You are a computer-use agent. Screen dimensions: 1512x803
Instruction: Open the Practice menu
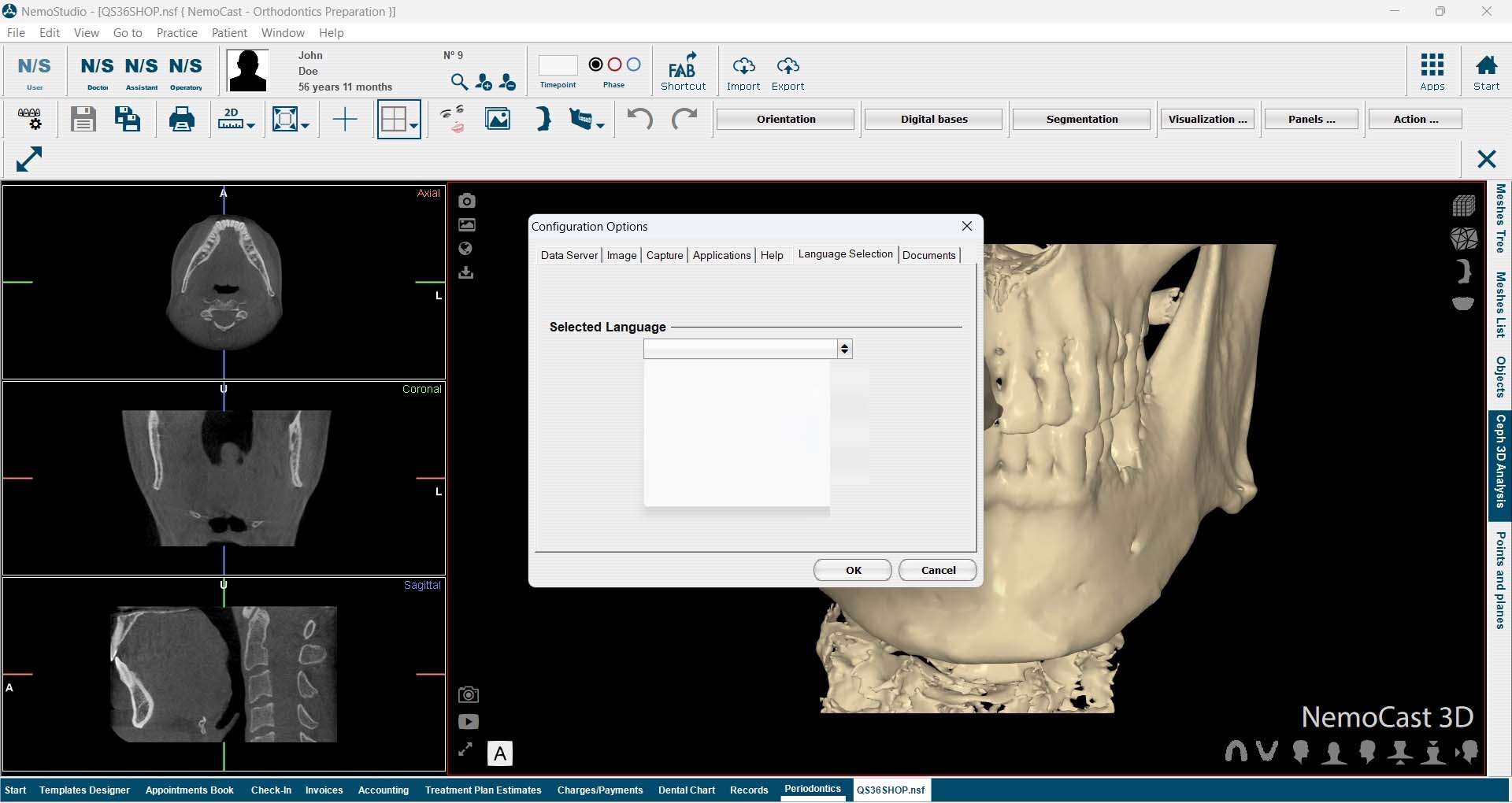point(176,33)
